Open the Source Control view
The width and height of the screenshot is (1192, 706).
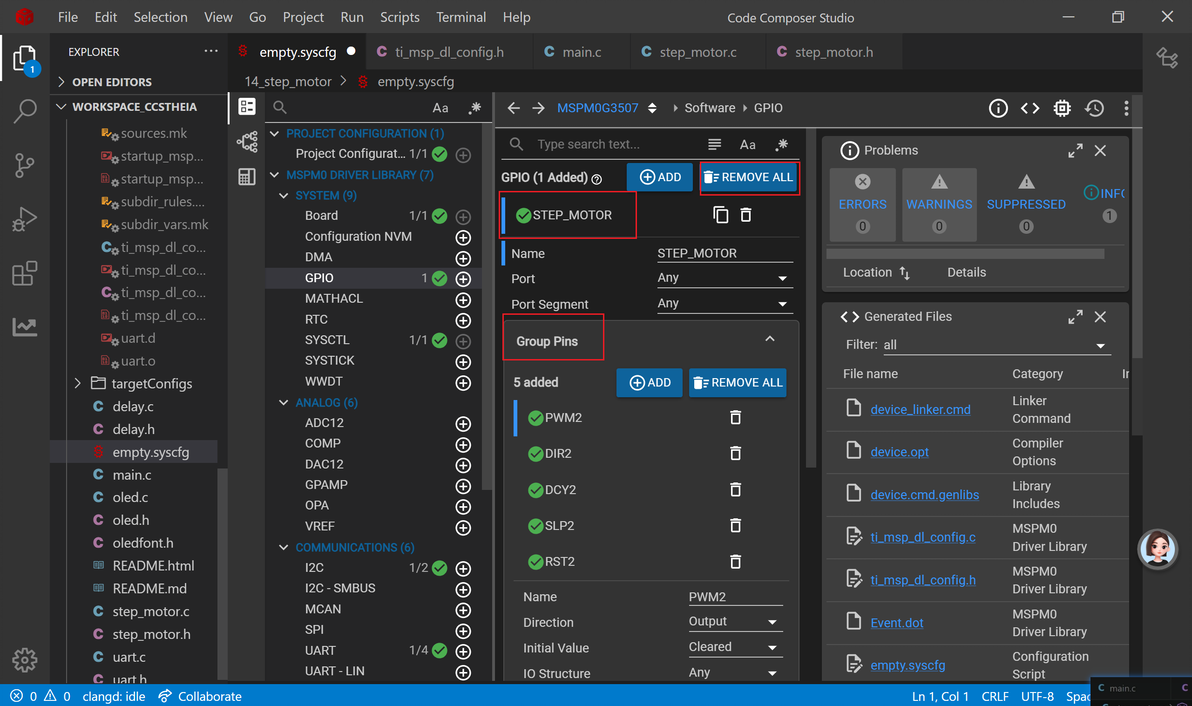tap(24, 165)
